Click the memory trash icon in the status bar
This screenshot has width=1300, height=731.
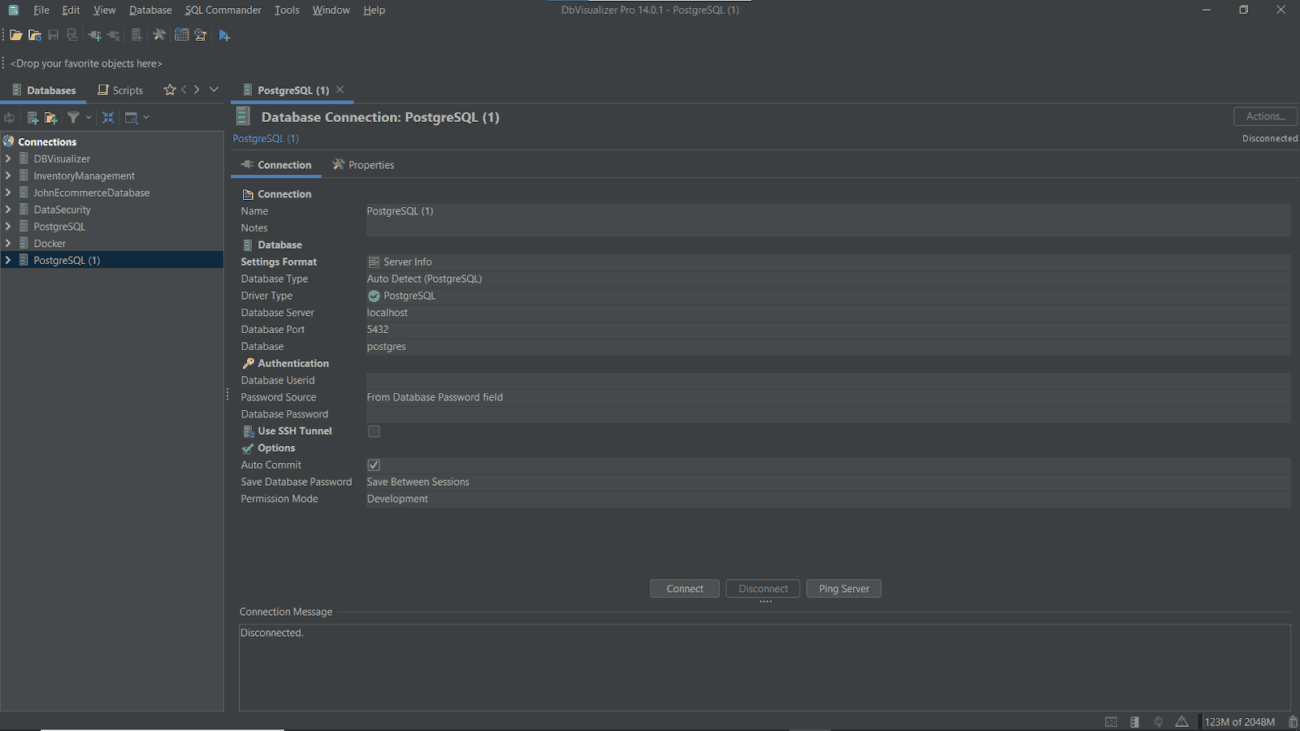pos(1291,721)
